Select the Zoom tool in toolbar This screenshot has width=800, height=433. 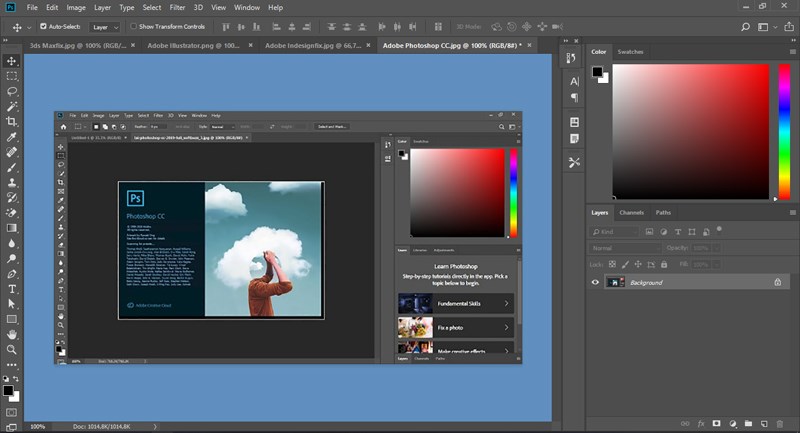click(x=12, y=350)
